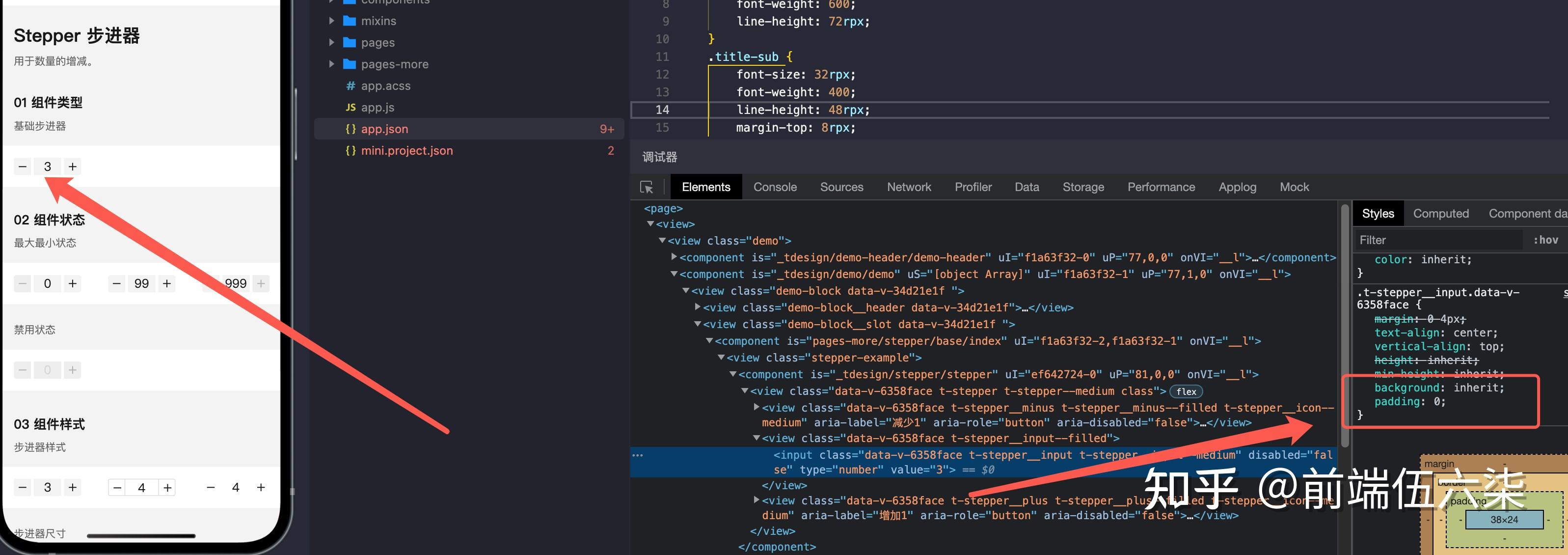Open the Storage tab
The image size is (1568, 555).
pos(1083,187)
